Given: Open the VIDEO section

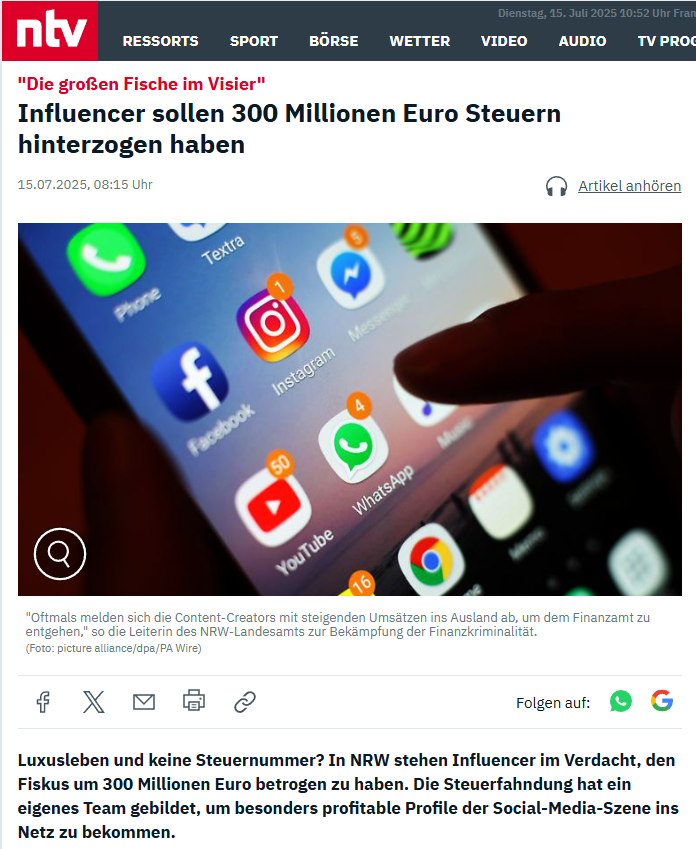Looking at the screenshot, I should 504,41.
